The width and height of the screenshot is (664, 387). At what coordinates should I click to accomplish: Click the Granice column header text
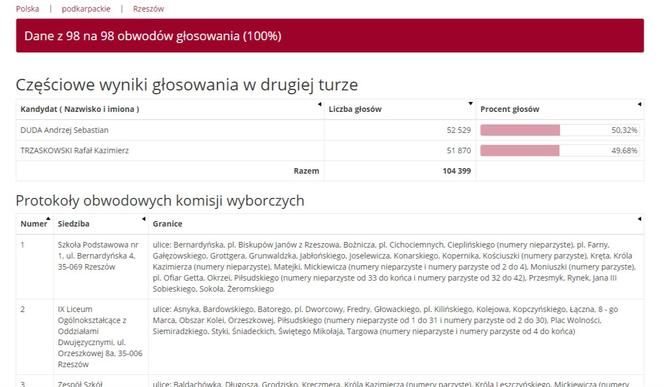click(167, 224)
